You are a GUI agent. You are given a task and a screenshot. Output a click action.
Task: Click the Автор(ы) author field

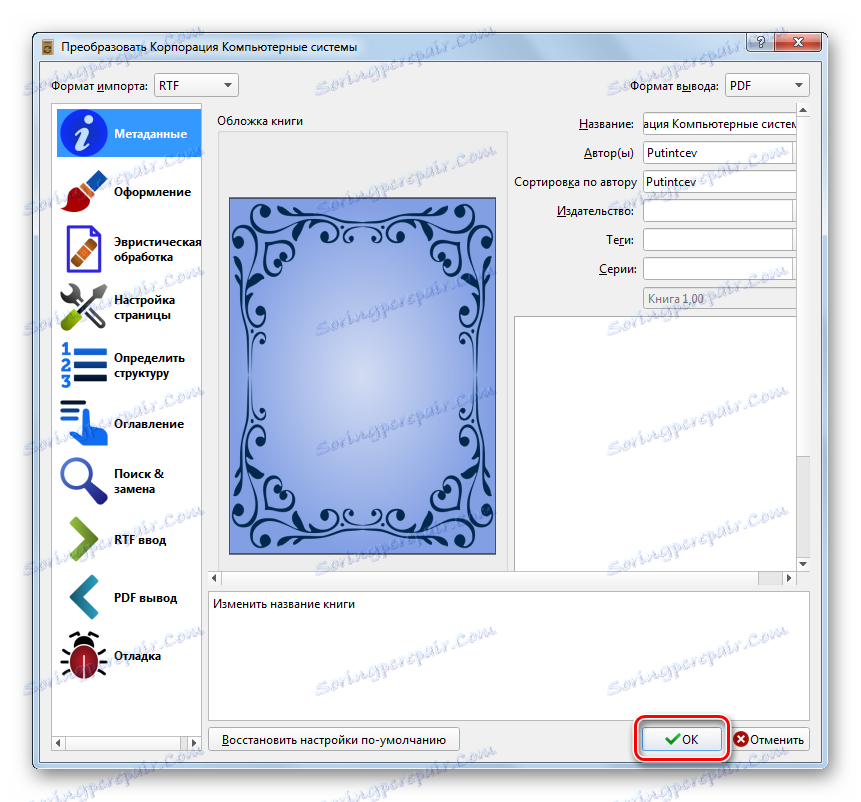(x=718, y=153)
